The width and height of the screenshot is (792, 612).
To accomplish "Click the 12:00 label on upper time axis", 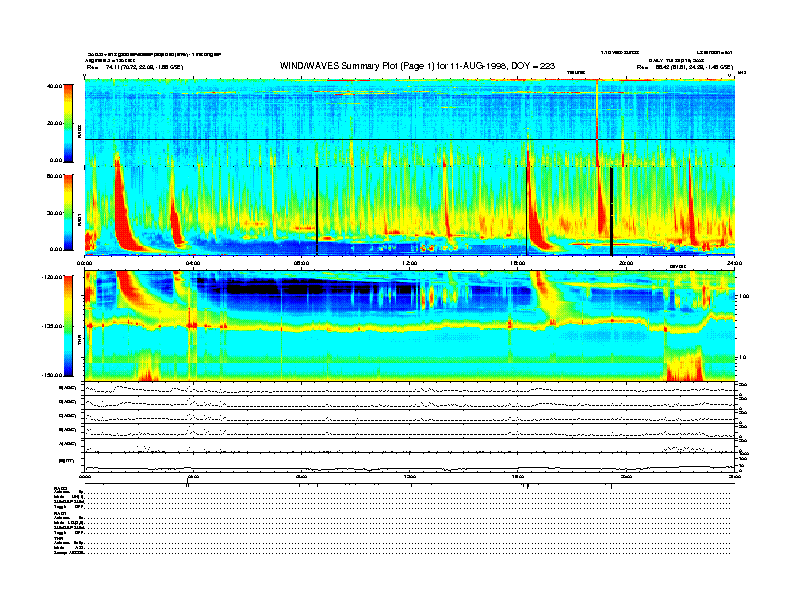I will (410, 263).
